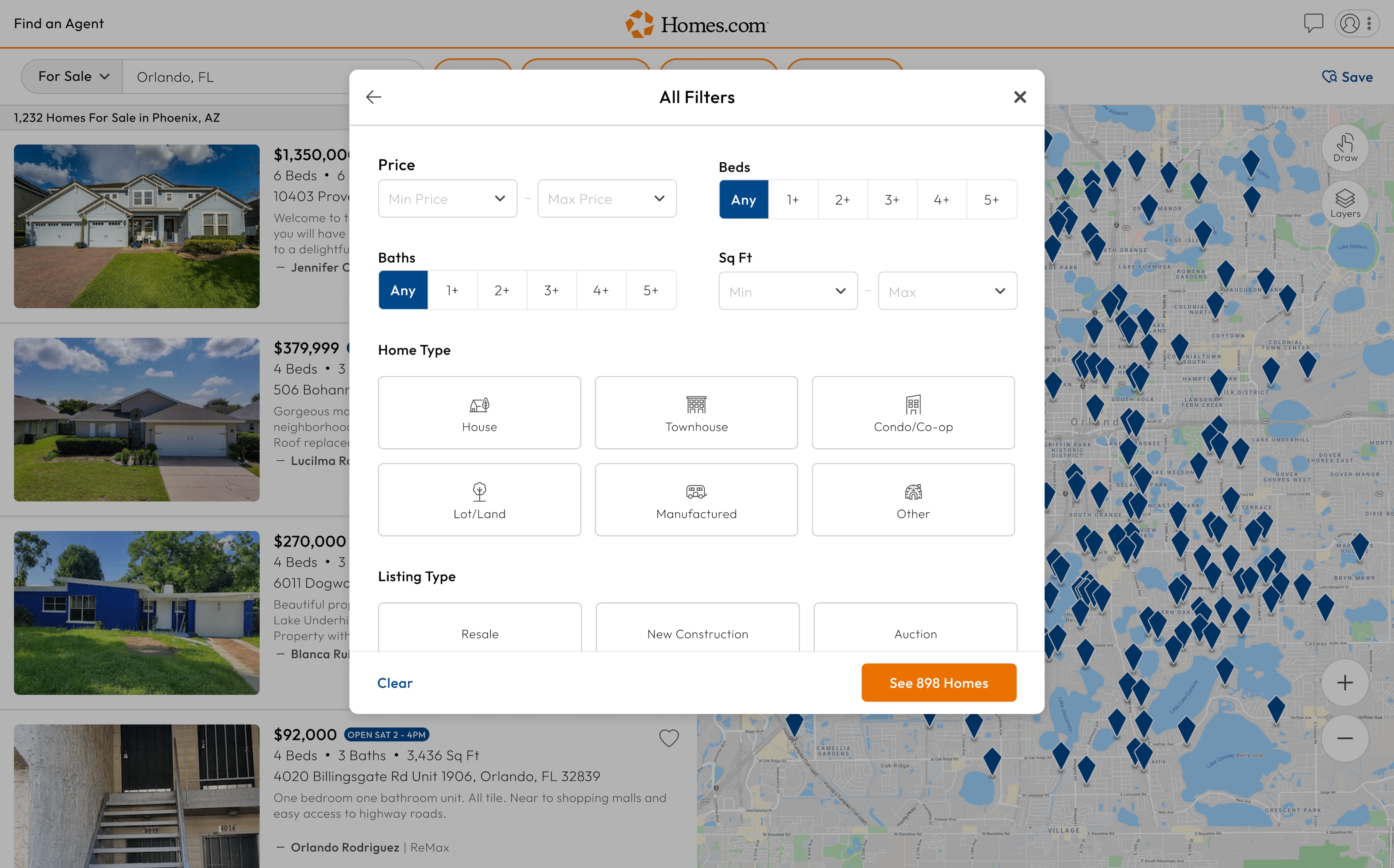The width and height of the screenshot is (1394, 868).
Task: Activate the Draw tool on map
Action: tap(1345, 148)
